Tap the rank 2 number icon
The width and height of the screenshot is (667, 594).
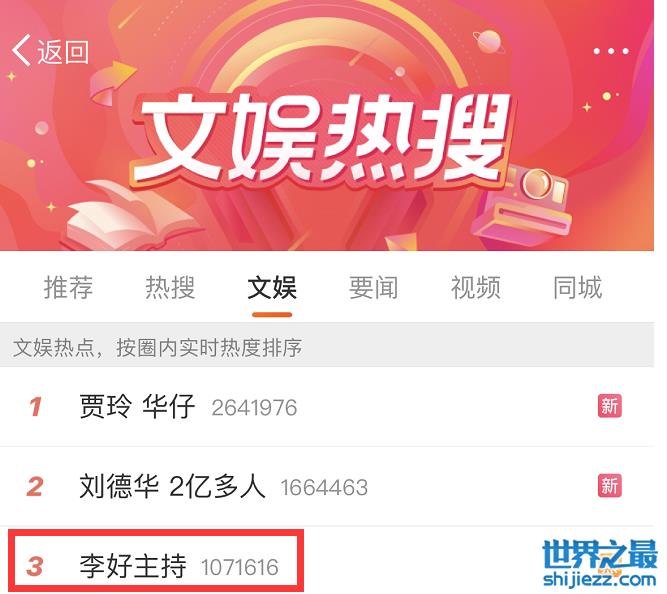[35, 486]
